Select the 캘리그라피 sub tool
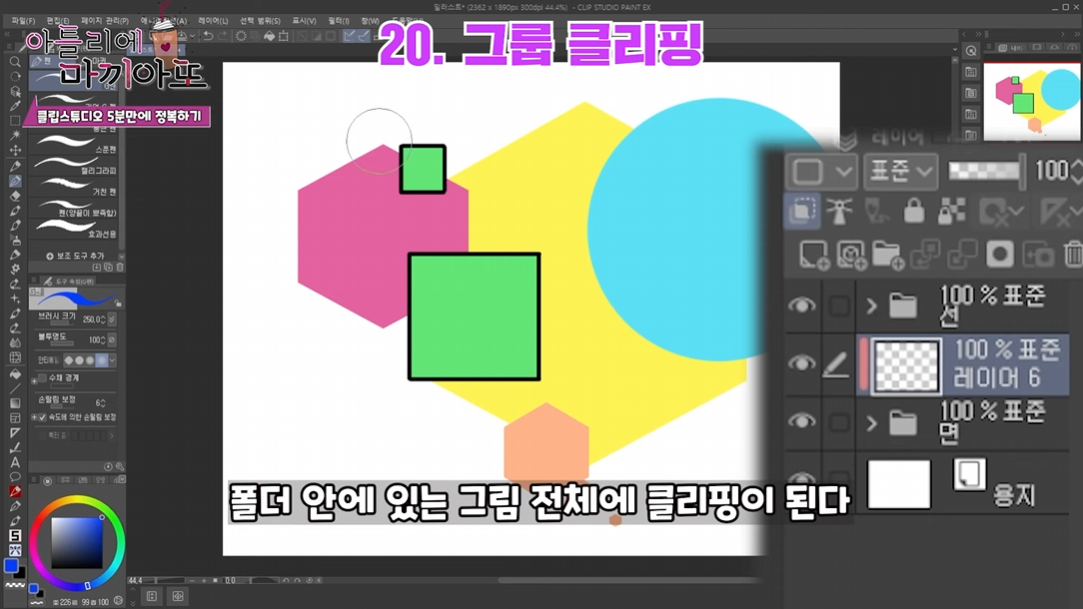1083x609 pixels. pyautogui.click(x=73, y=166)
